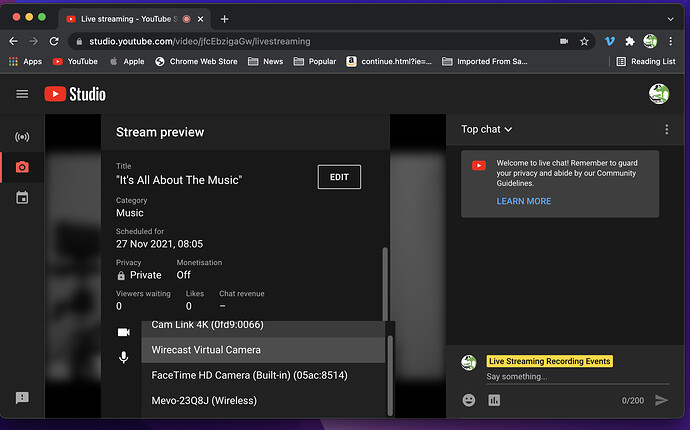Open the News bookmarks folder
The image size is (690, 430).
click(265, 62)
